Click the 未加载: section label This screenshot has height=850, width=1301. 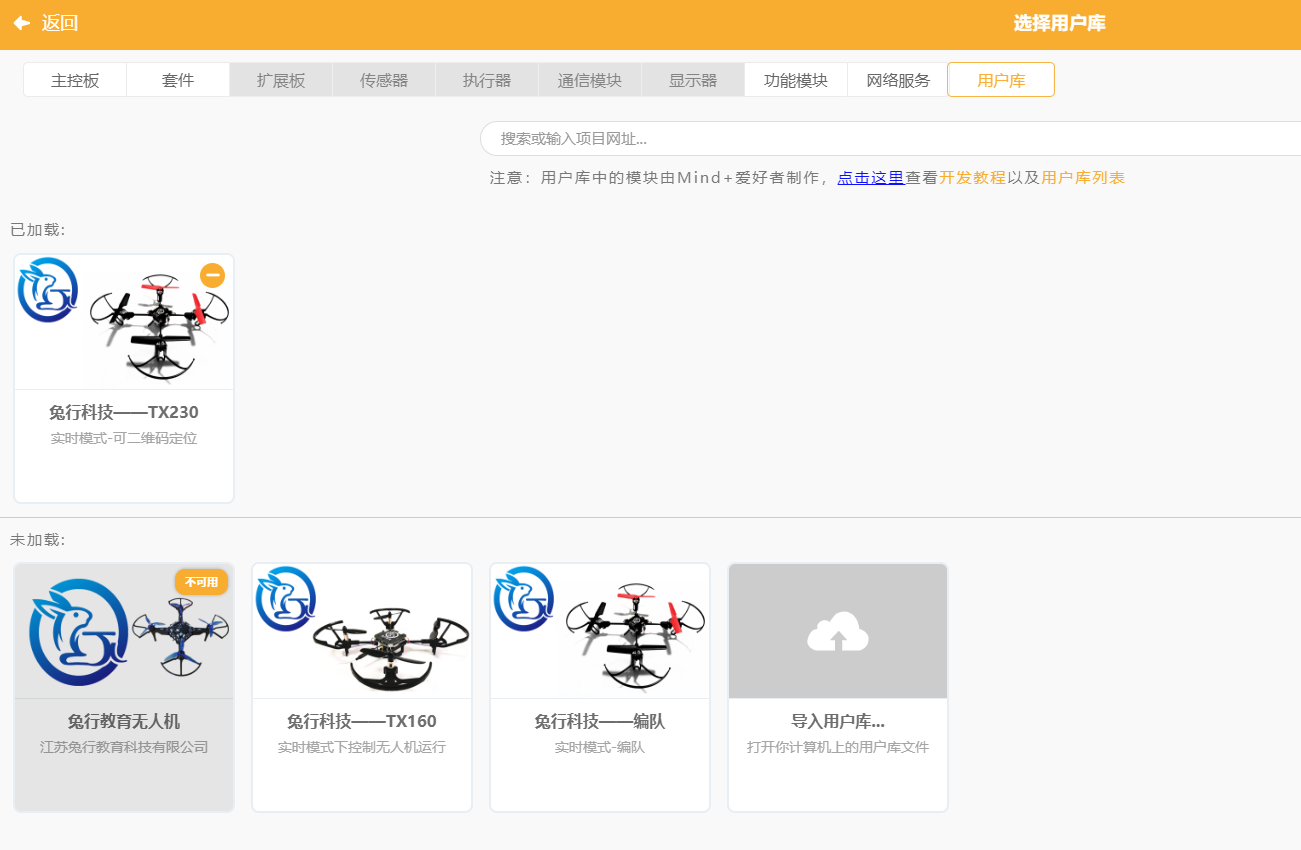pos(38,540)
